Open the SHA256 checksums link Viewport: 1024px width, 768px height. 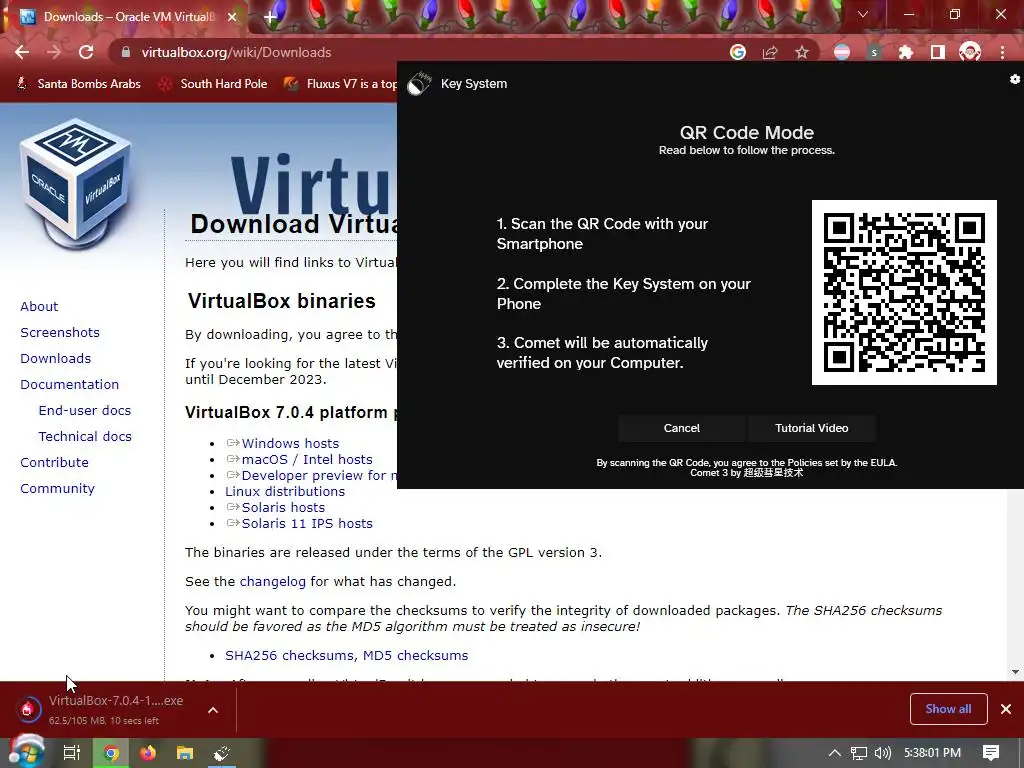click(291, 656)
